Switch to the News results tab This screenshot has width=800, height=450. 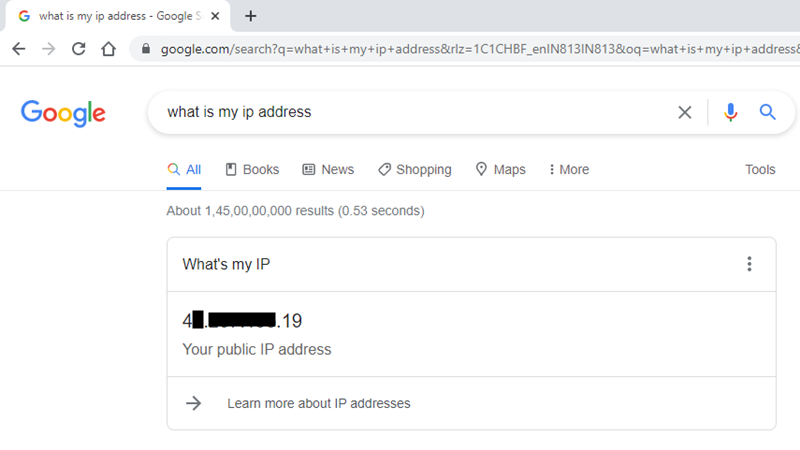328,169
